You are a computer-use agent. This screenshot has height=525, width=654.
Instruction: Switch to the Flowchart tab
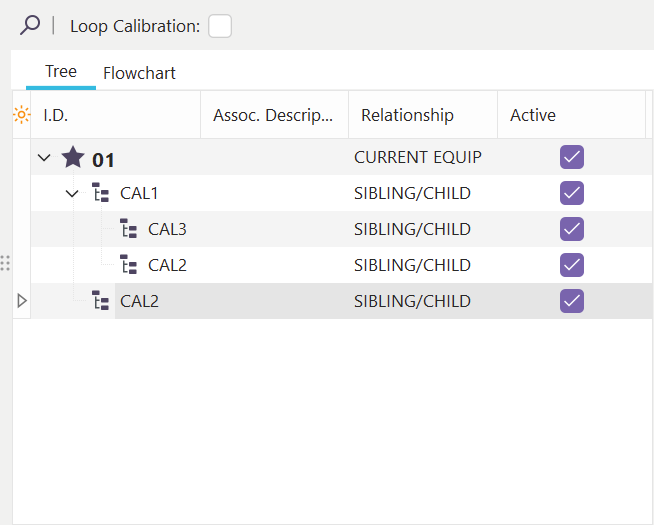pyautogui.click(x=139, y=73)
